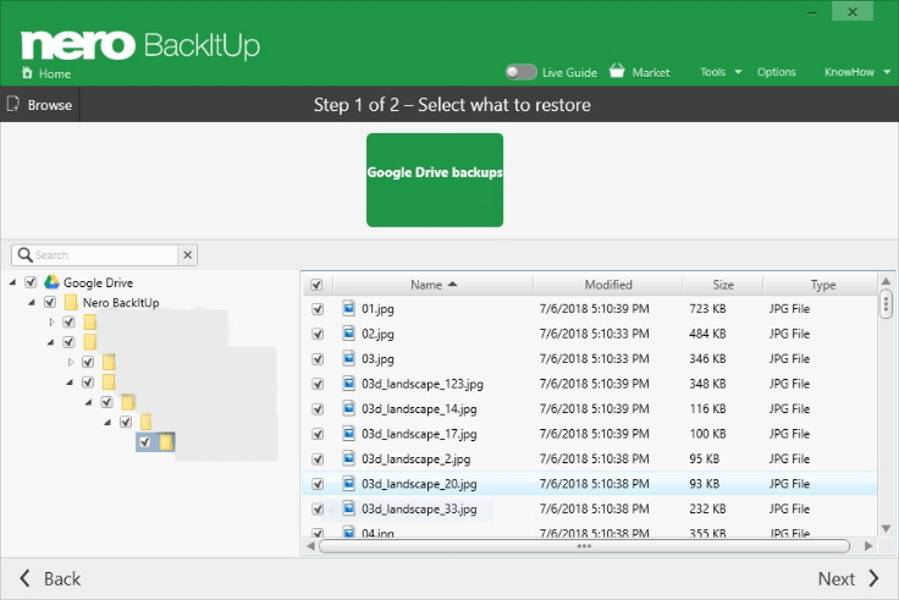The width and height of the screenshot is (899, 600).
Task: Select the 03d_landscape_17.jpg file name
Action: point(419,434)
